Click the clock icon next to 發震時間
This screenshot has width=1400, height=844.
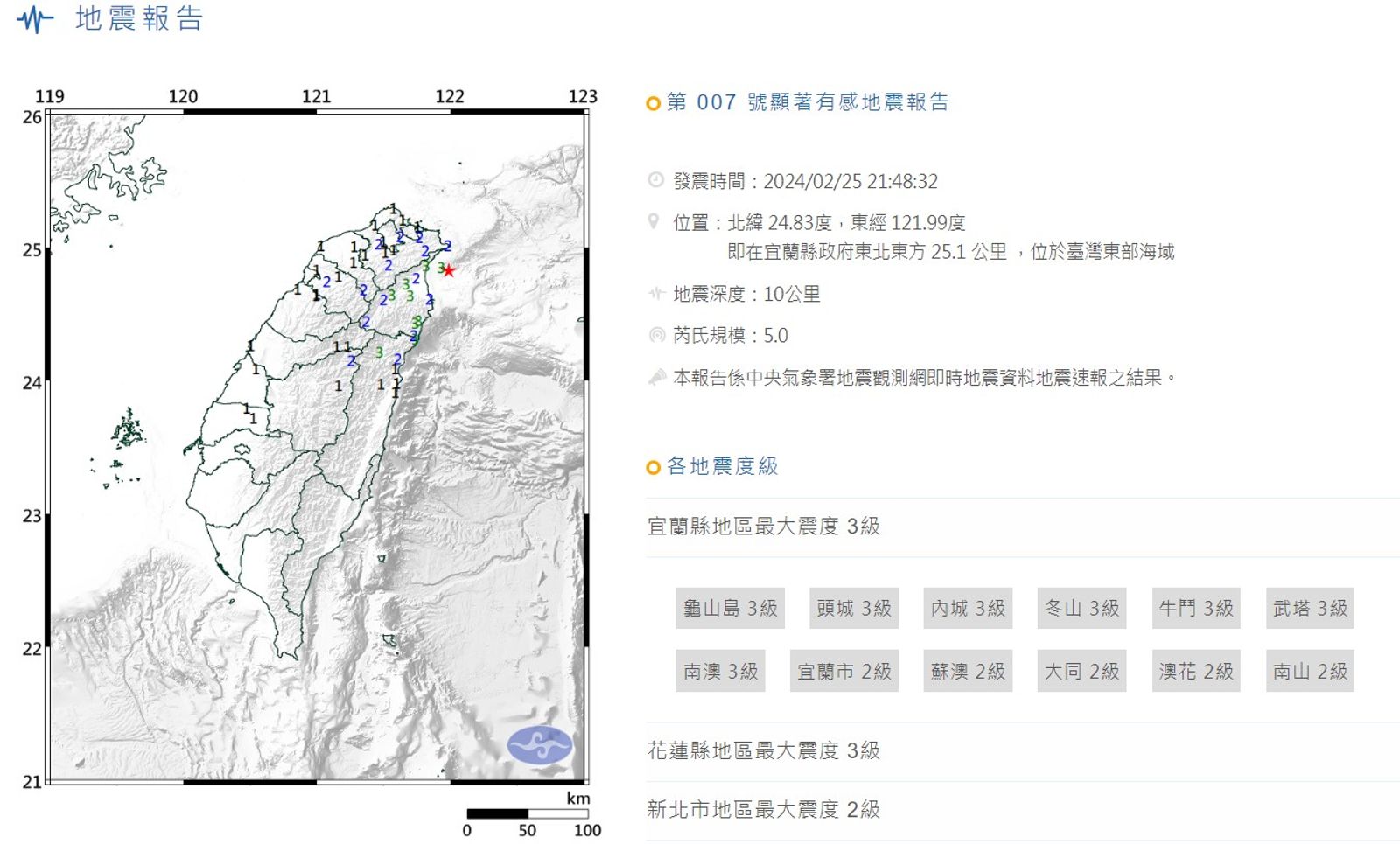click(655, 180)
